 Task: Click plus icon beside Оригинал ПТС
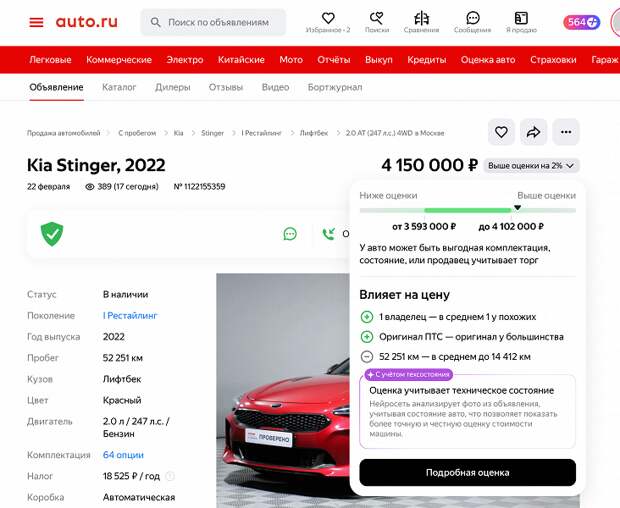[367, 337]
